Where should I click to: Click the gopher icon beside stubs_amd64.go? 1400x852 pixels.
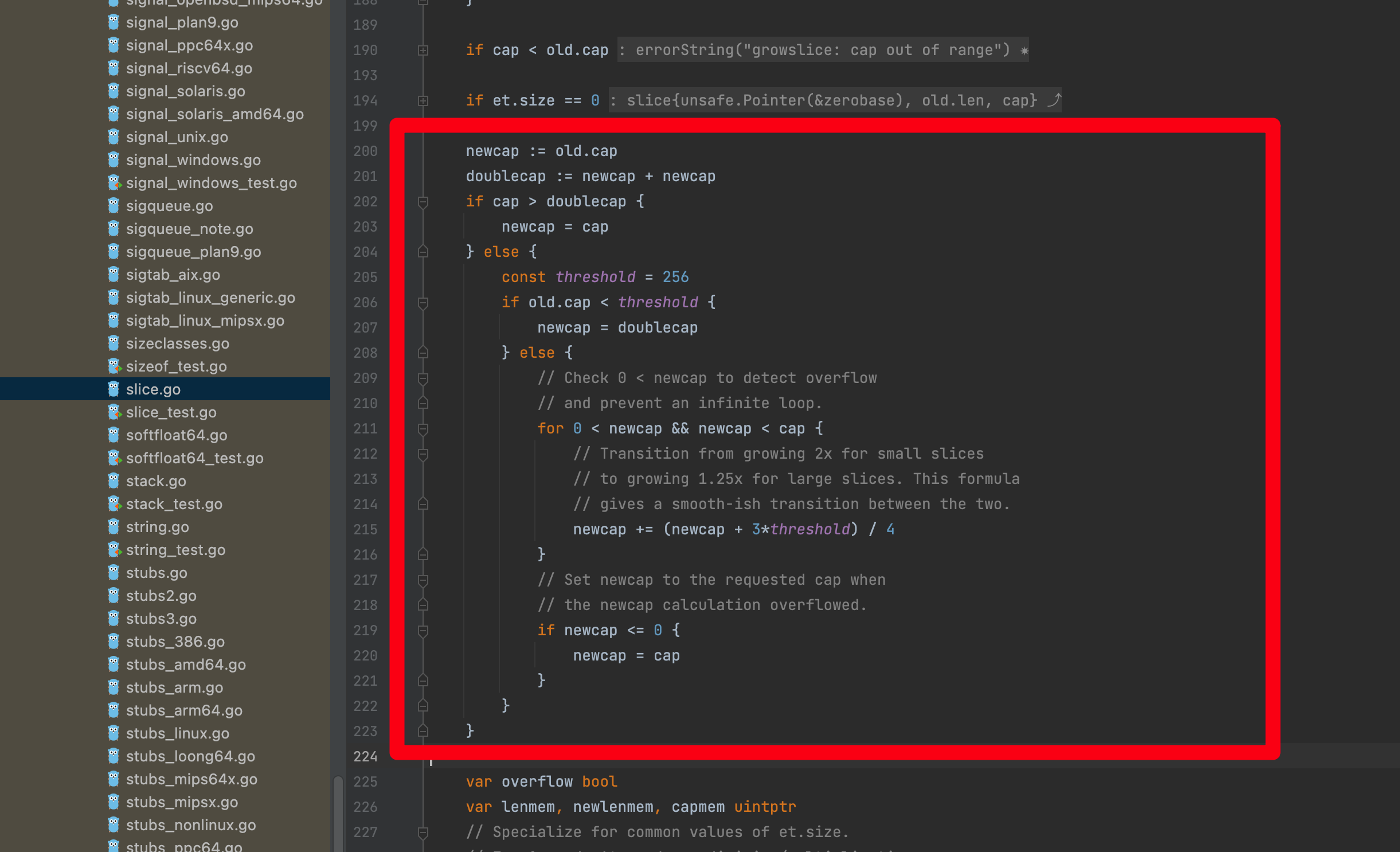coord(114,664)
